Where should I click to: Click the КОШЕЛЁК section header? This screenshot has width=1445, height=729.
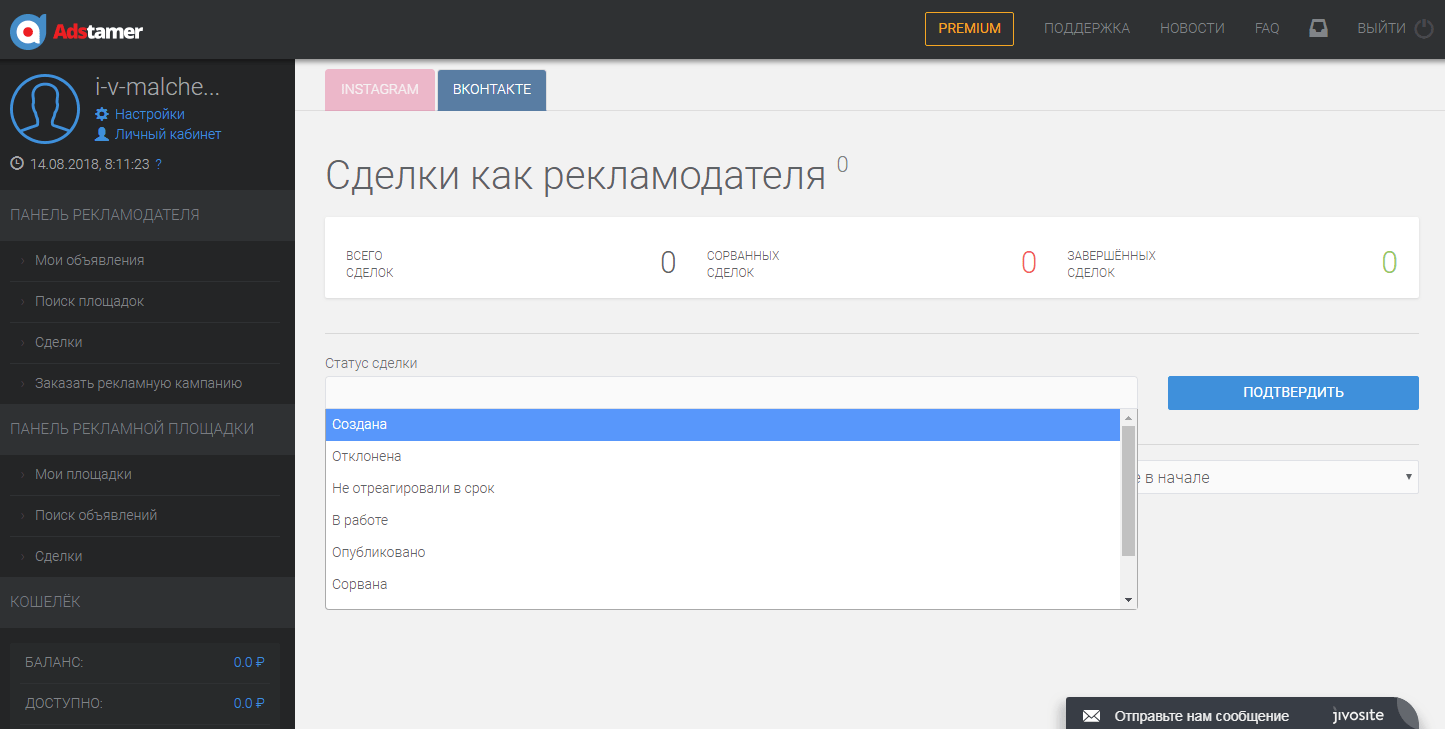(x=147, y=602)
